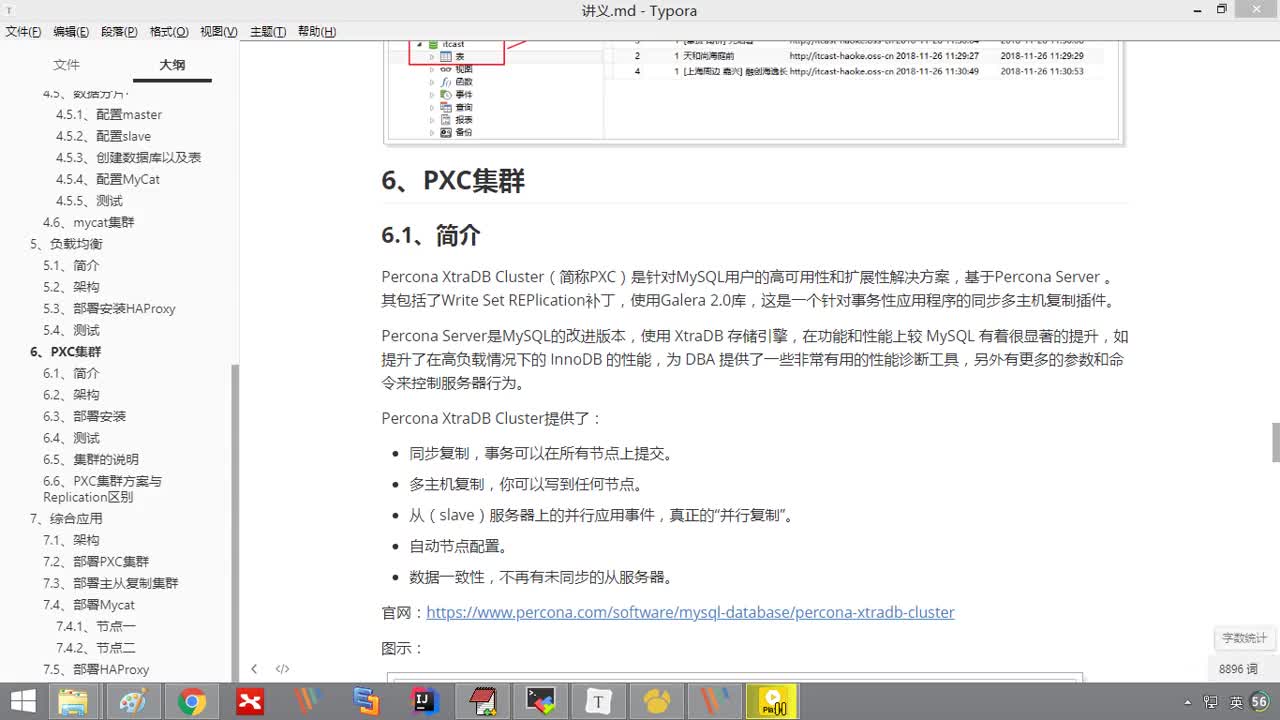Switch to the 文件 sidebar tab
The image size is (1280, 720).
pyautogui.click(x=66, y=65)
